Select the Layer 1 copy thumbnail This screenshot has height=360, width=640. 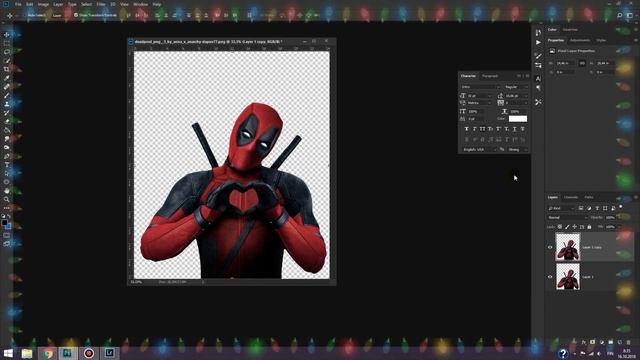tap(568, 247)
